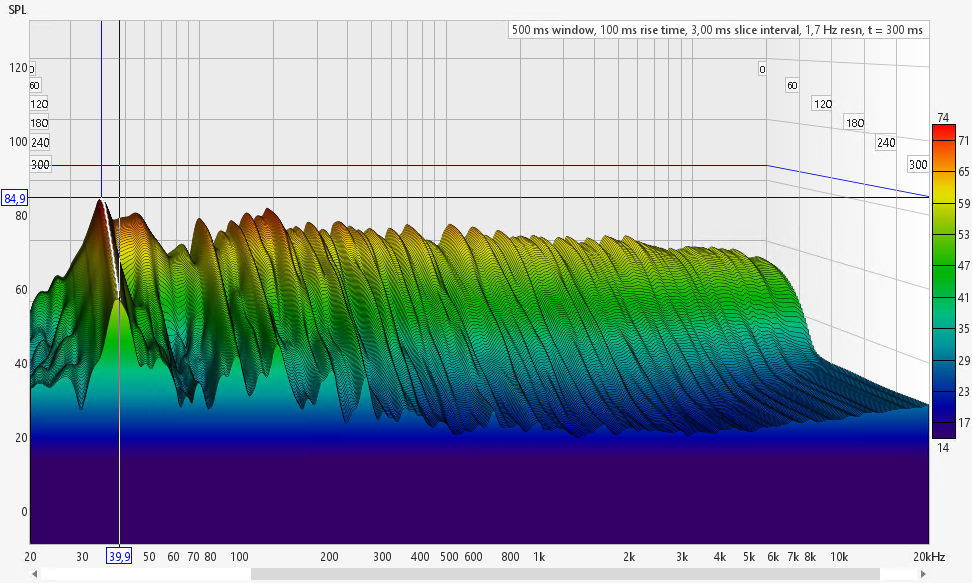Image resolution: width=972 pixels, height=583 pixels.
Task: Click the 23 tick on the colour scale
Action: coord(964,391)
